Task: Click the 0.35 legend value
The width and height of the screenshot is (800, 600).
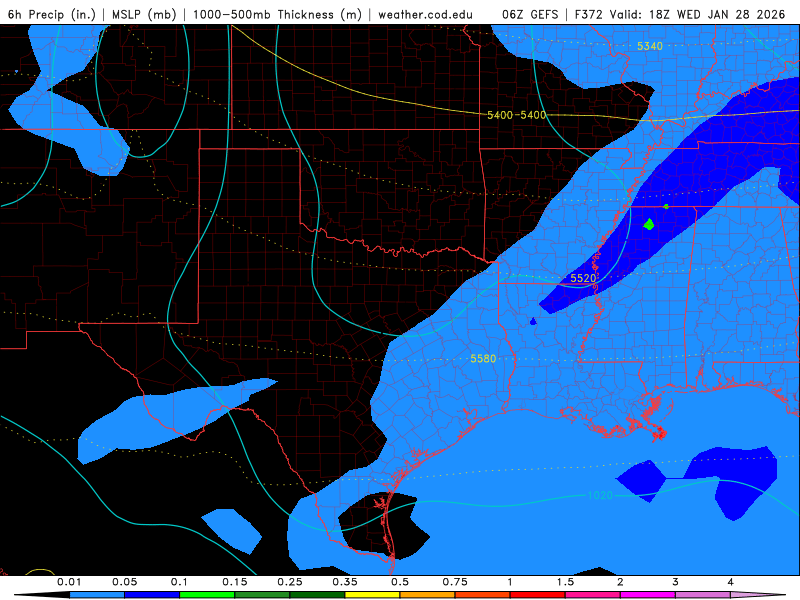Action: click(x=345, y=582)
